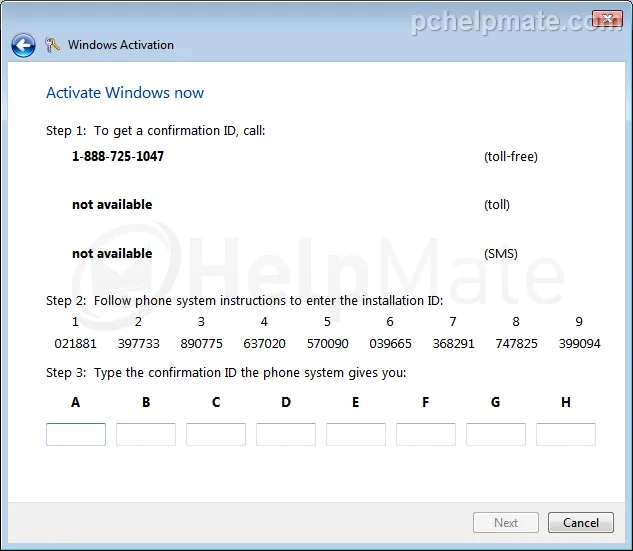The image size is (633, 551).
Task: Click the Cancel button
Action: coord(581,523)
